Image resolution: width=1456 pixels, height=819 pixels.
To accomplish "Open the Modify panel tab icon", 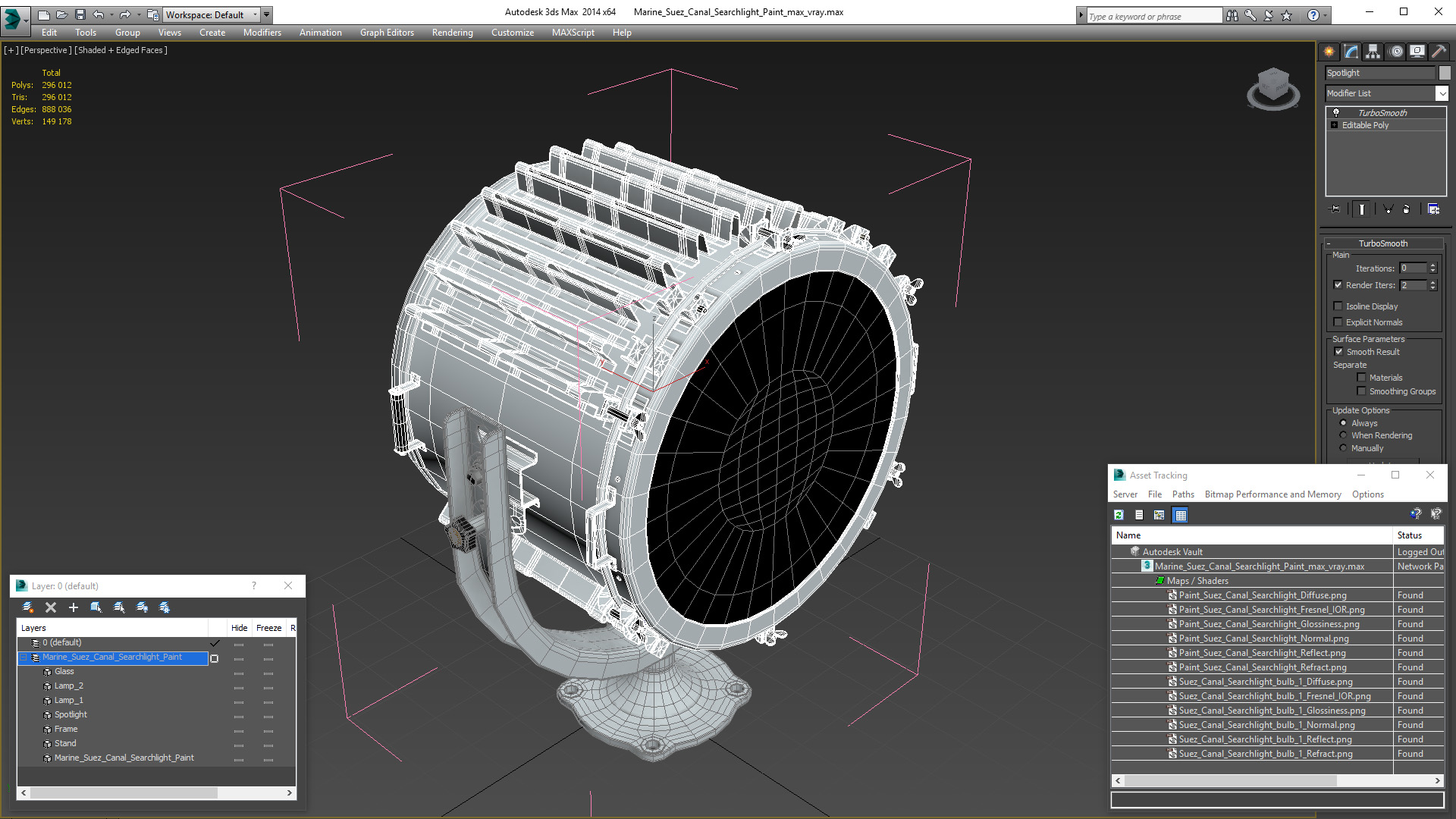I will [x=1351, y=52].
